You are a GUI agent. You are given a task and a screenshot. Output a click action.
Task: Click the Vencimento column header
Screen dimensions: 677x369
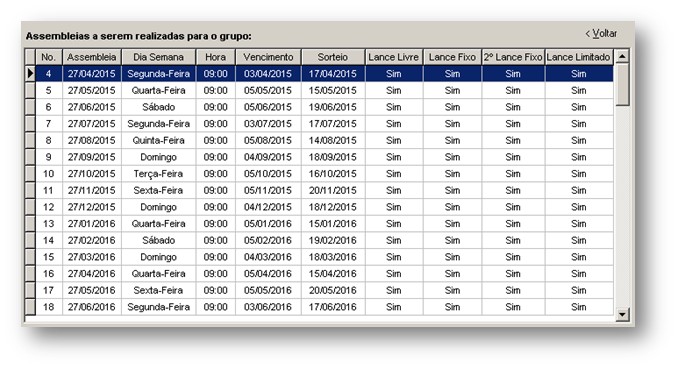coord(268,57)
